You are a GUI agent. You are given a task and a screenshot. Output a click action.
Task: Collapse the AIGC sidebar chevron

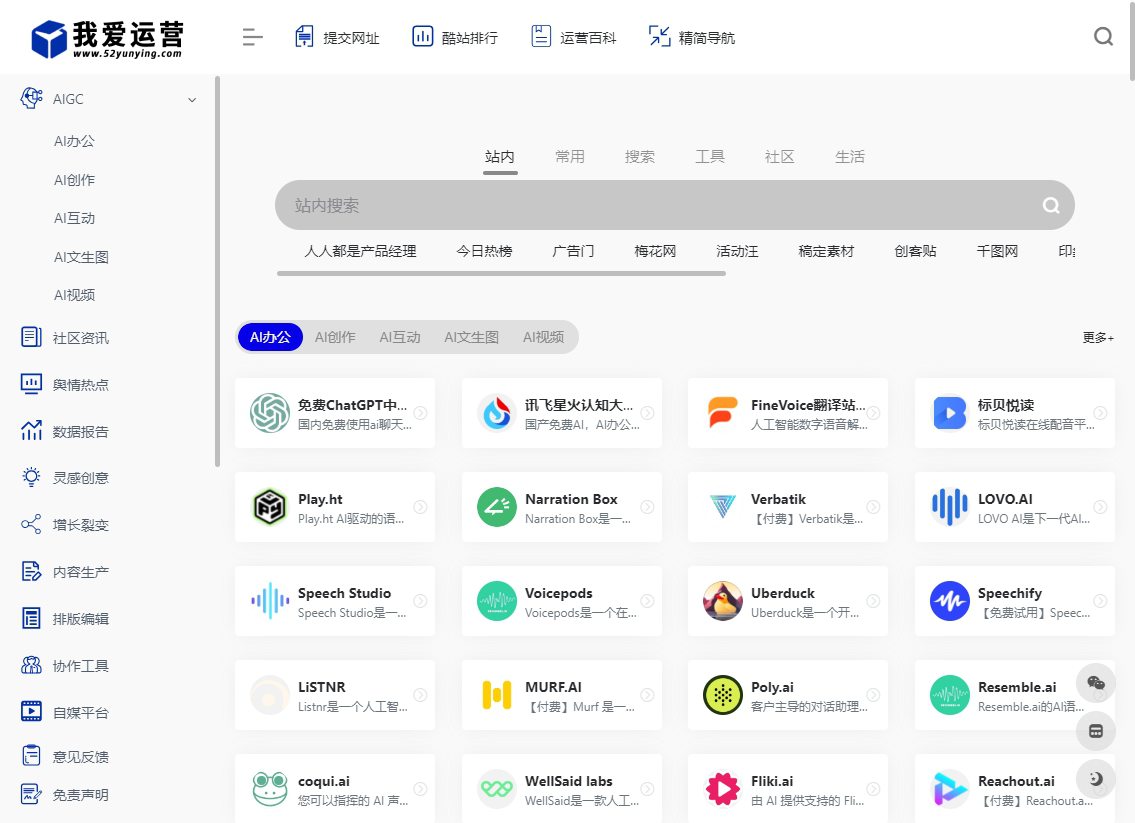192,100
